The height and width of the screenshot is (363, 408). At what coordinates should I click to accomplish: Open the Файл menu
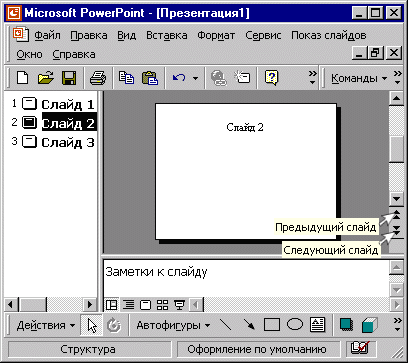pyautogui.click(x=47, y=35)
